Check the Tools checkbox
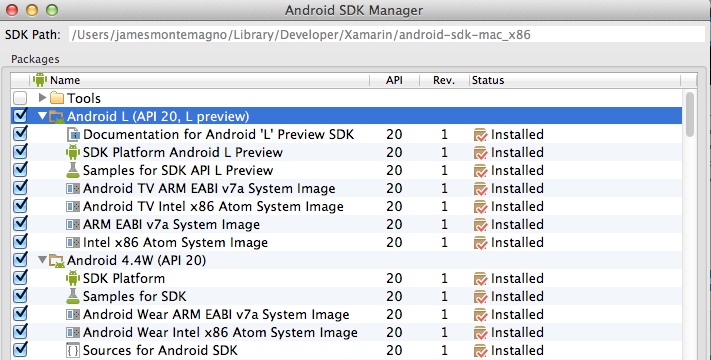This screenshot has height=360, width=711. point(20,98)
